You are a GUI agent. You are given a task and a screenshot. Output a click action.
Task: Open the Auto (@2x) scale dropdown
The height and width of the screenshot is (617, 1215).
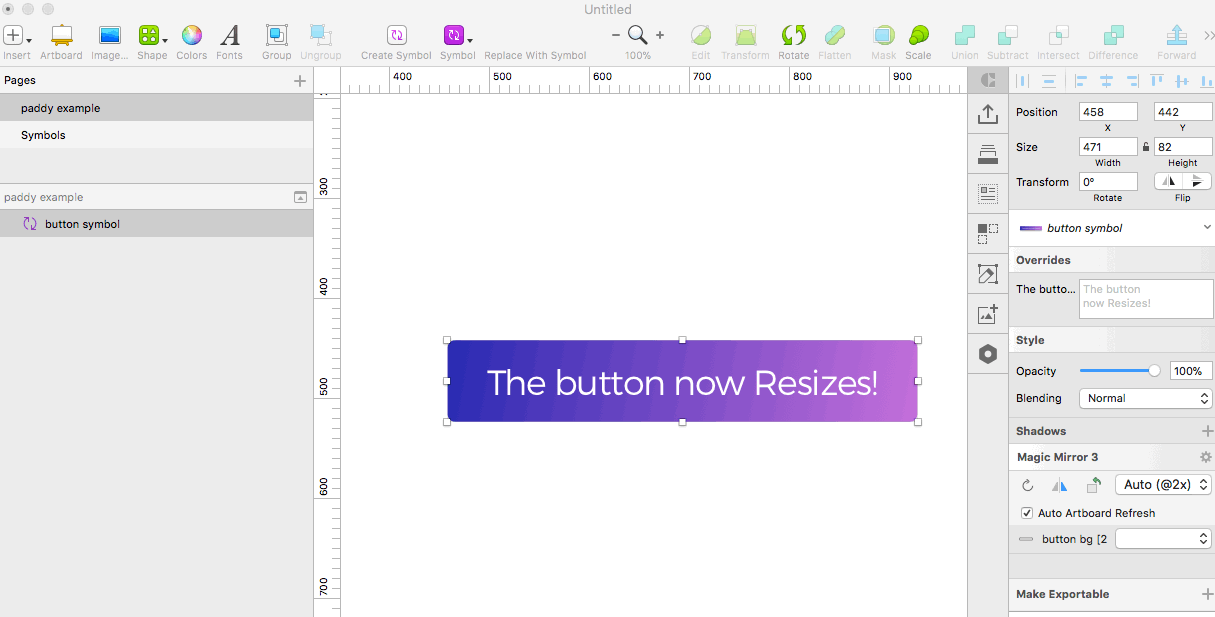(1164, 484)
